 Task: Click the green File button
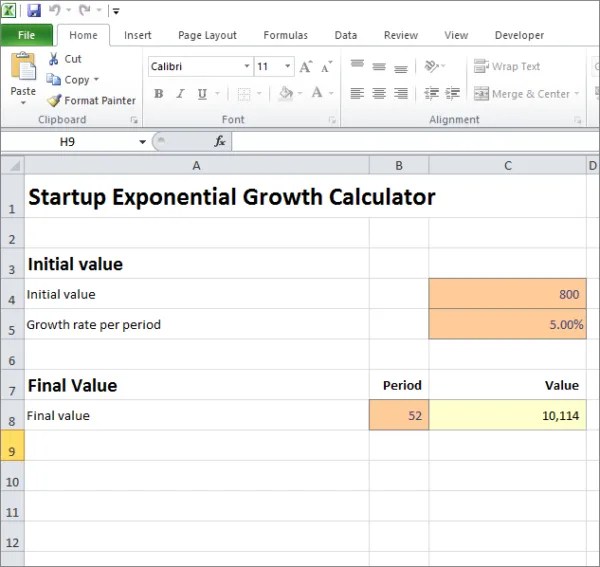tap(26, 35)
